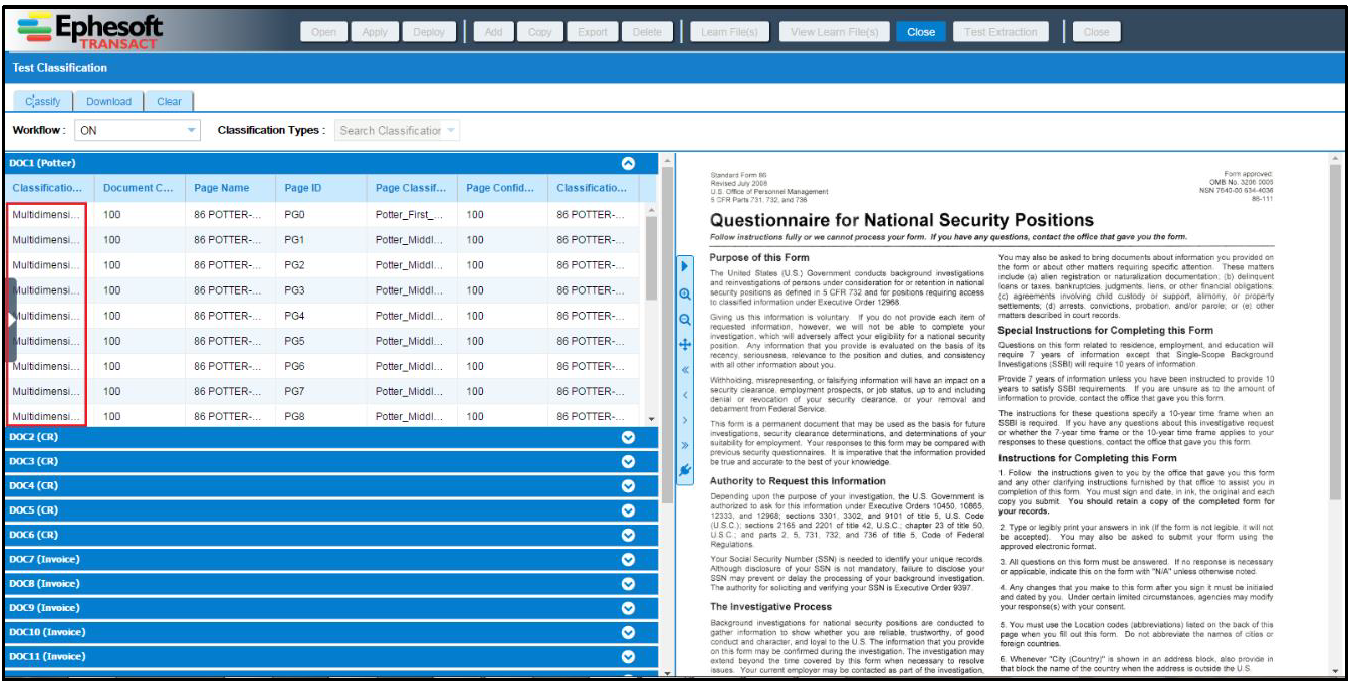Click the Export toolbar button
The height and width of the screenshot is (684, 1351).
pos(593,32)
